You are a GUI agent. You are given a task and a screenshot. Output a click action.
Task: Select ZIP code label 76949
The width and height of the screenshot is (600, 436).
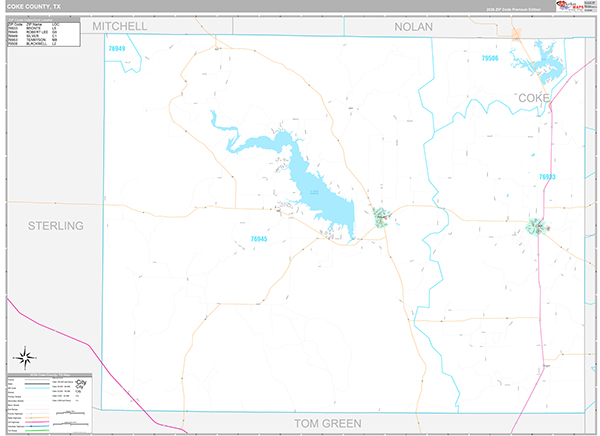(117, 49)
